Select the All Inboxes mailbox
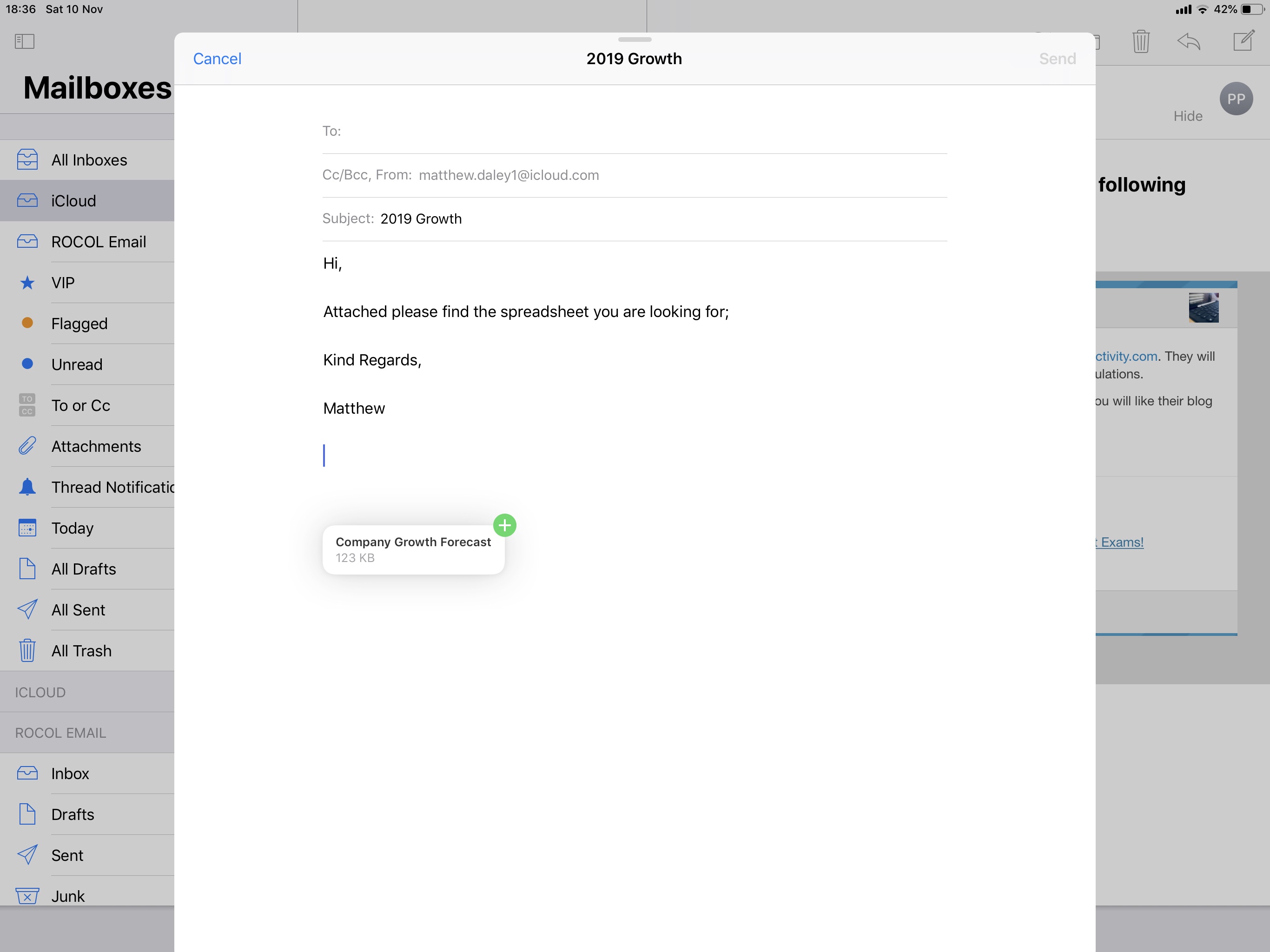 89,160
